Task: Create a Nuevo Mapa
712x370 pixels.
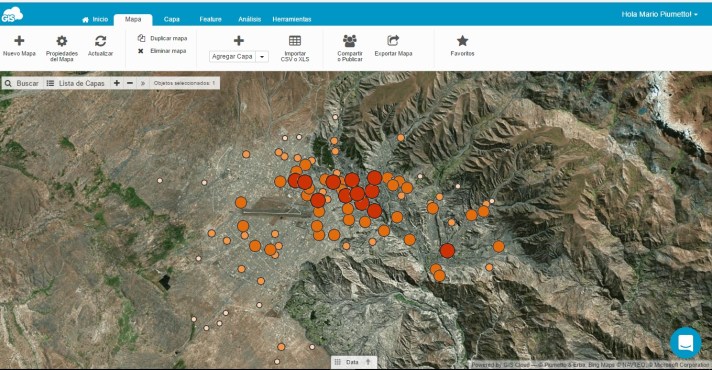Action: coord(19,46)
